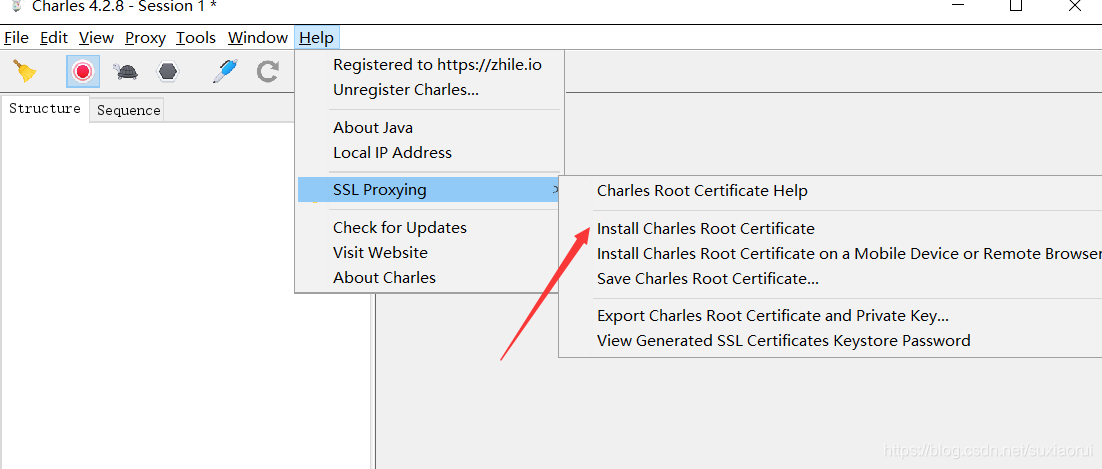Choose Visit Website
The image size is (1102, 469).
coord(380,252)
